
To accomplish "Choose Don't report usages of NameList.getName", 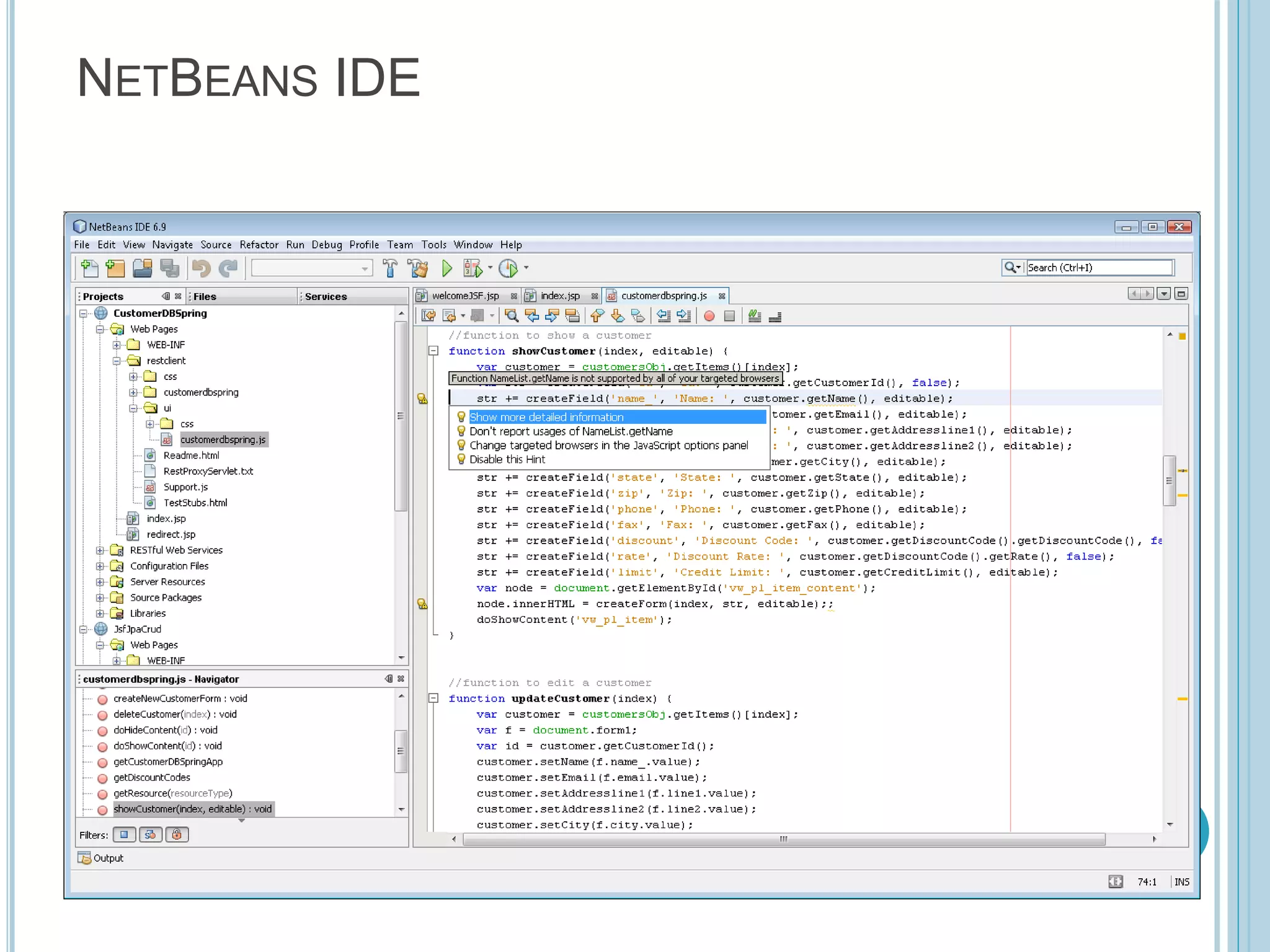I will pos(571,431).
